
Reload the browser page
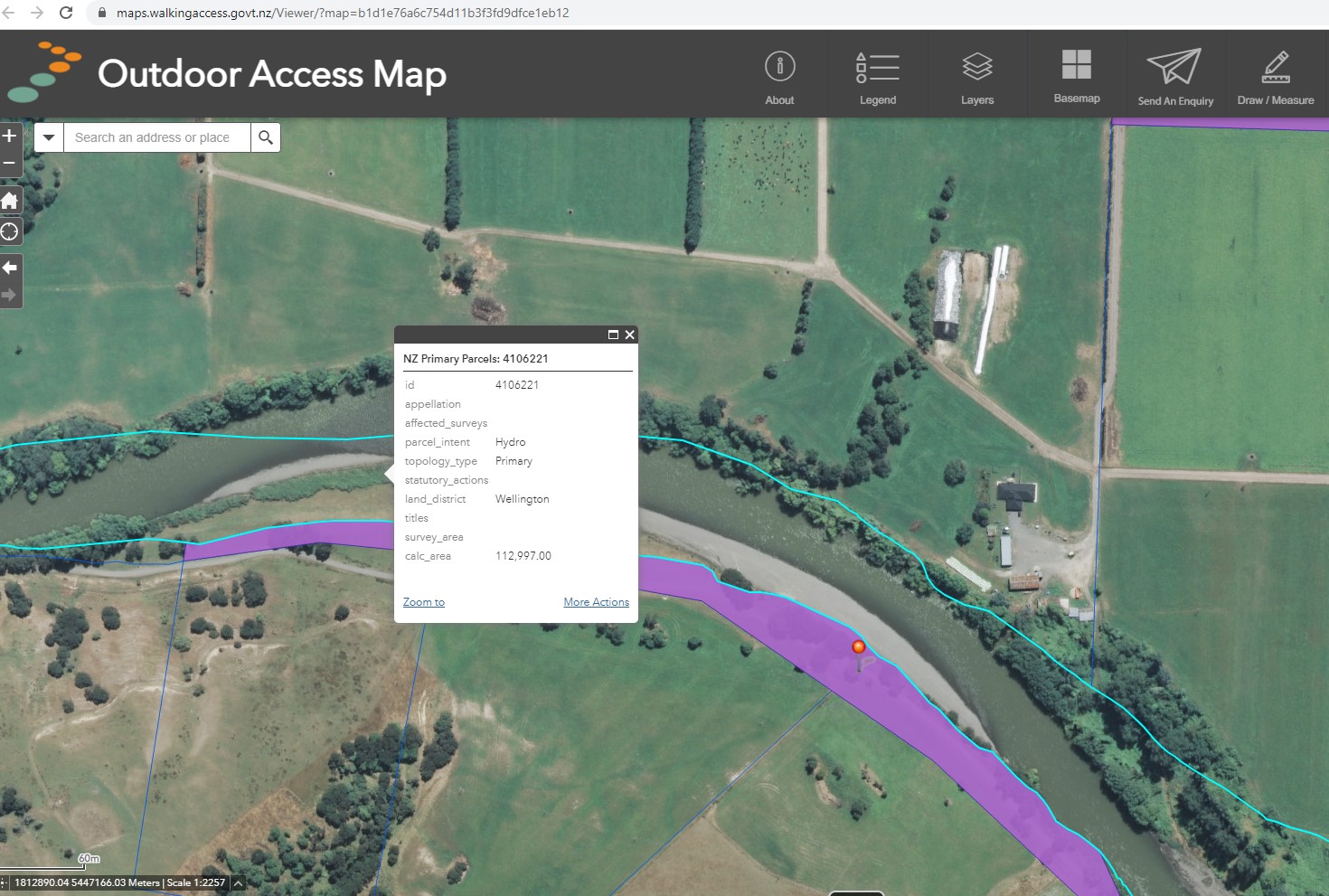66,13
